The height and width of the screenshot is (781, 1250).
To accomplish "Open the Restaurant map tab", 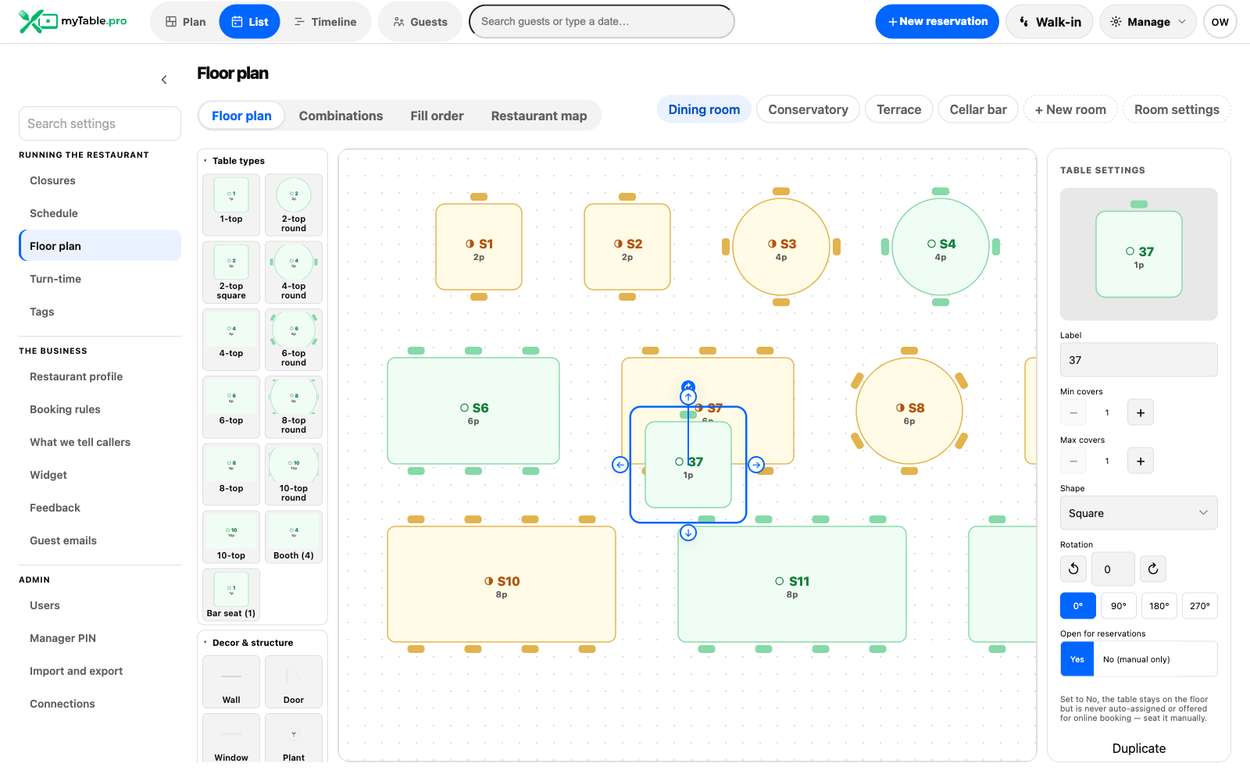I will 539,116.
